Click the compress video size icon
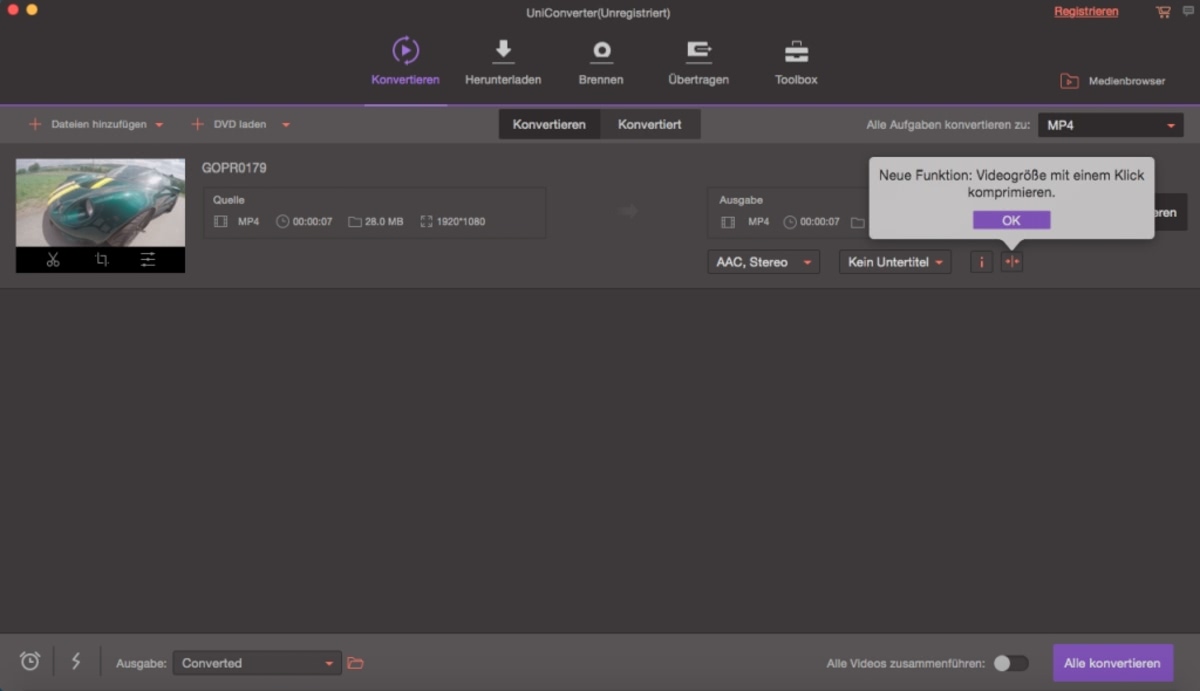Viewport: 1200px width, 691px height. [1012, 262]
